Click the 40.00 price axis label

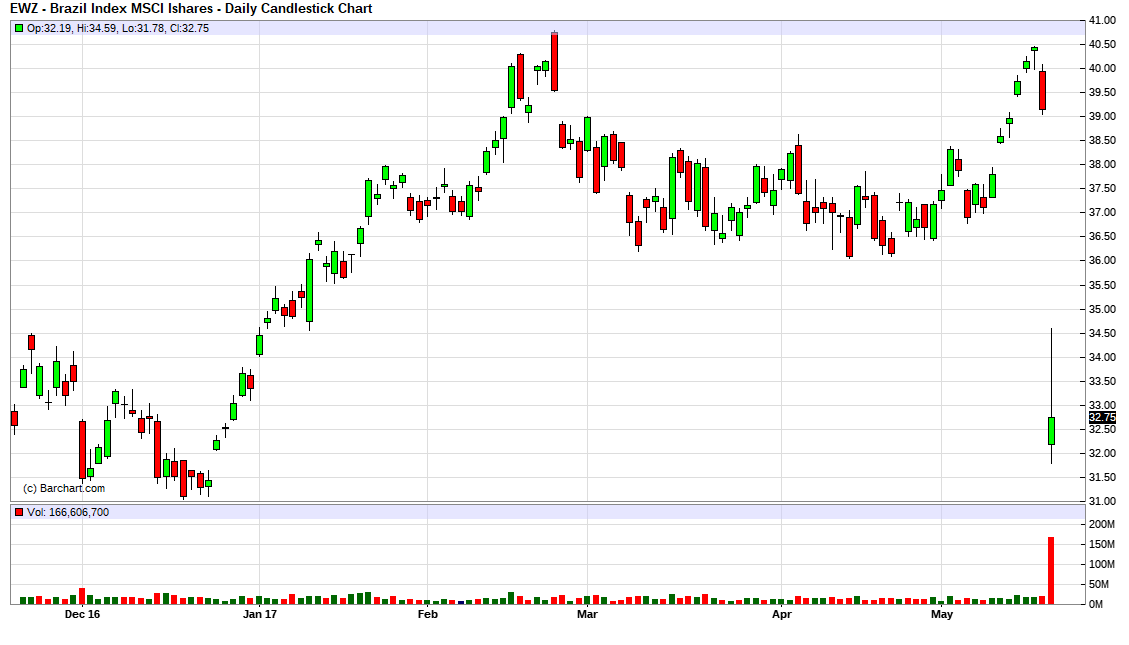(x=1102, y=69)
